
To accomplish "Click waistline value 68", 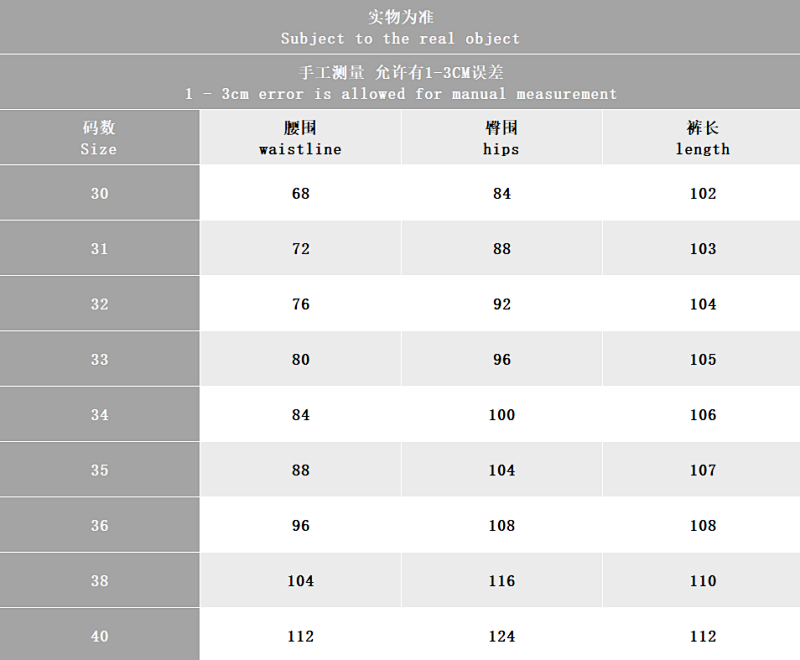I will (x=301, y=193).
